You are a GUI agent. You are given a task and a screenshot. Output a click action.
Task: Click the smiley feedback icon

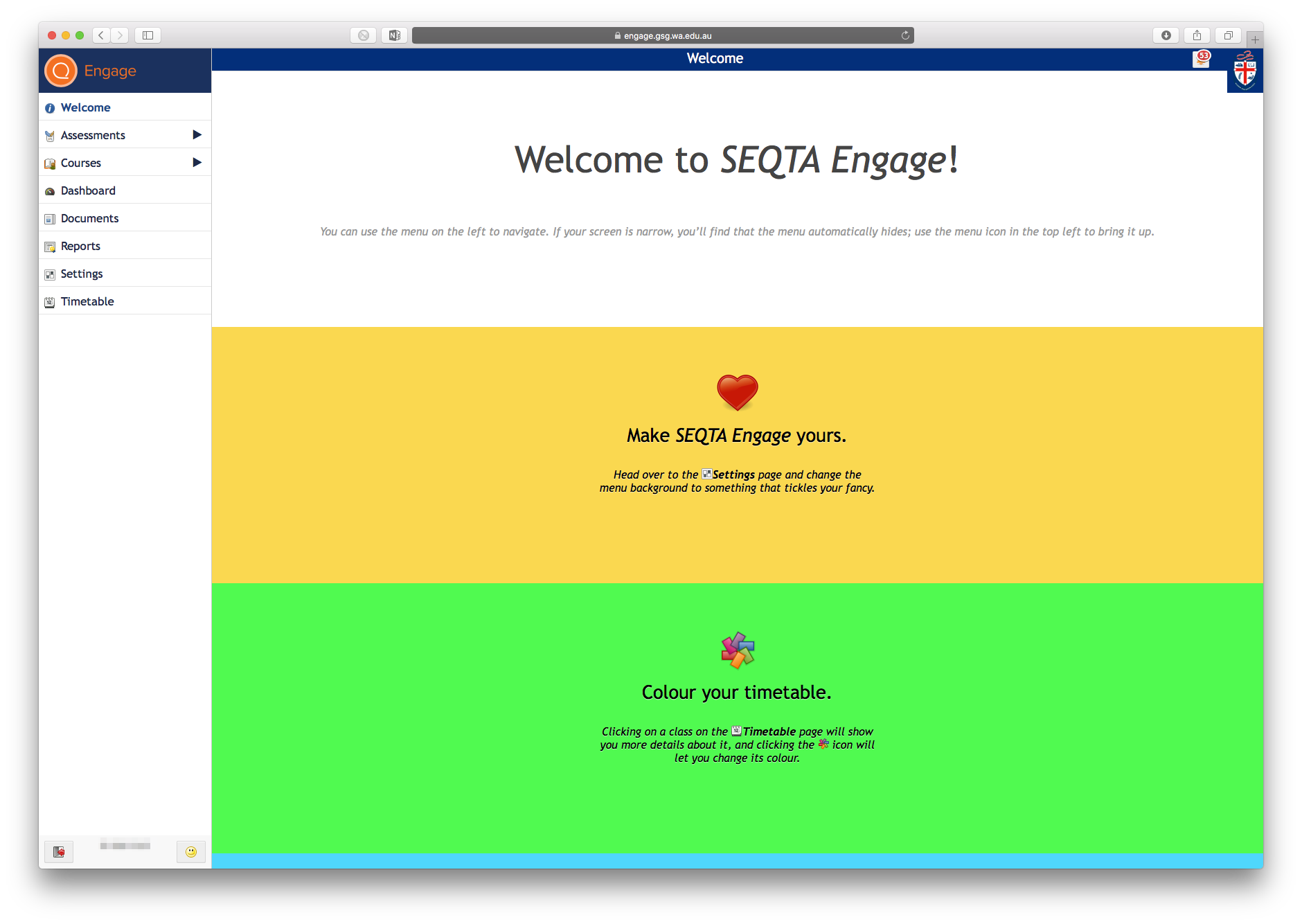[191, 852]
